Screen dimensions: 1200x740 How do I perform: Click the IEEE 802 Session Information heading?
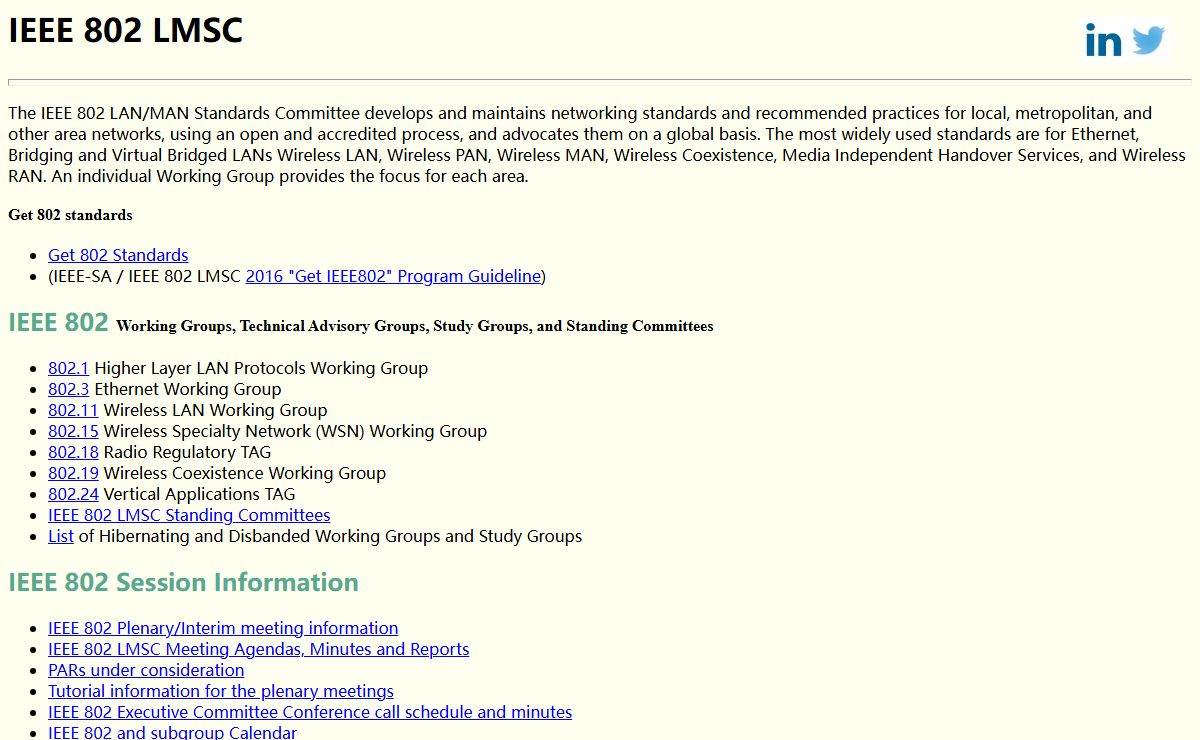(x=183, y=582)
